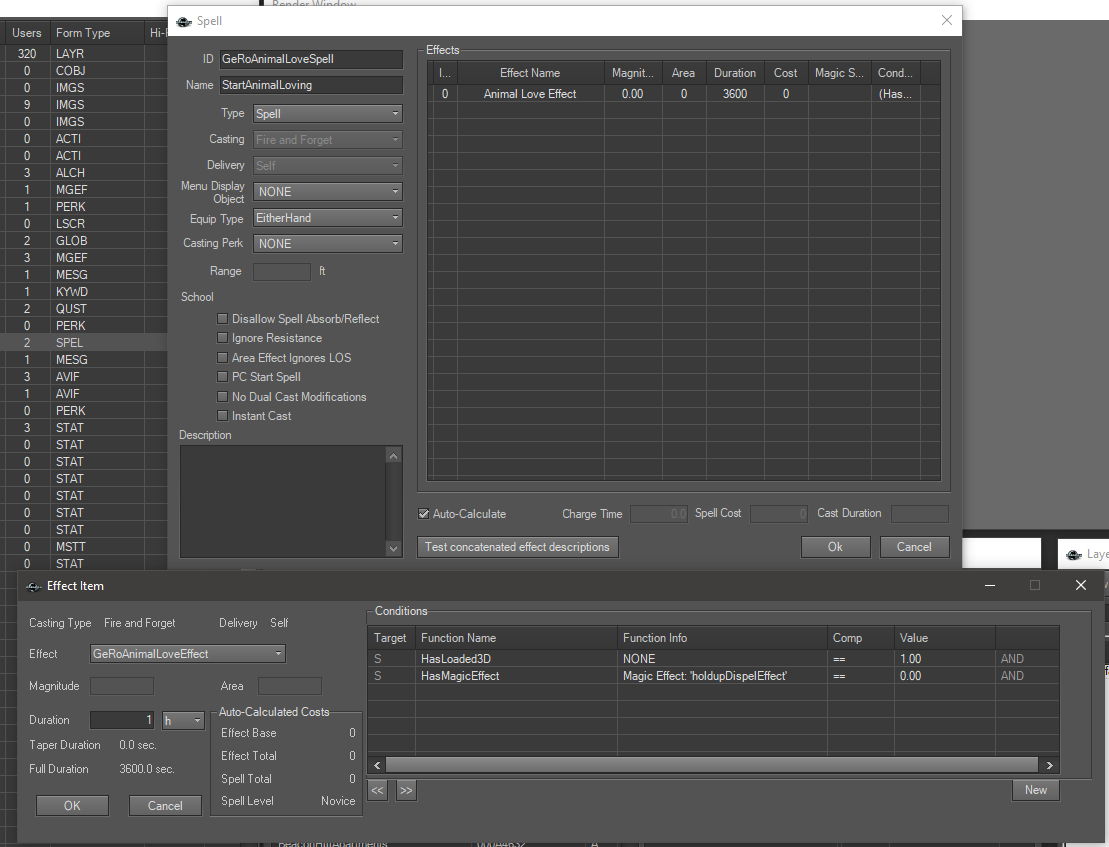Viewport: 1109px width, 847px height.
Task: Close the Effect Item window
Action: click(1081, 585)
